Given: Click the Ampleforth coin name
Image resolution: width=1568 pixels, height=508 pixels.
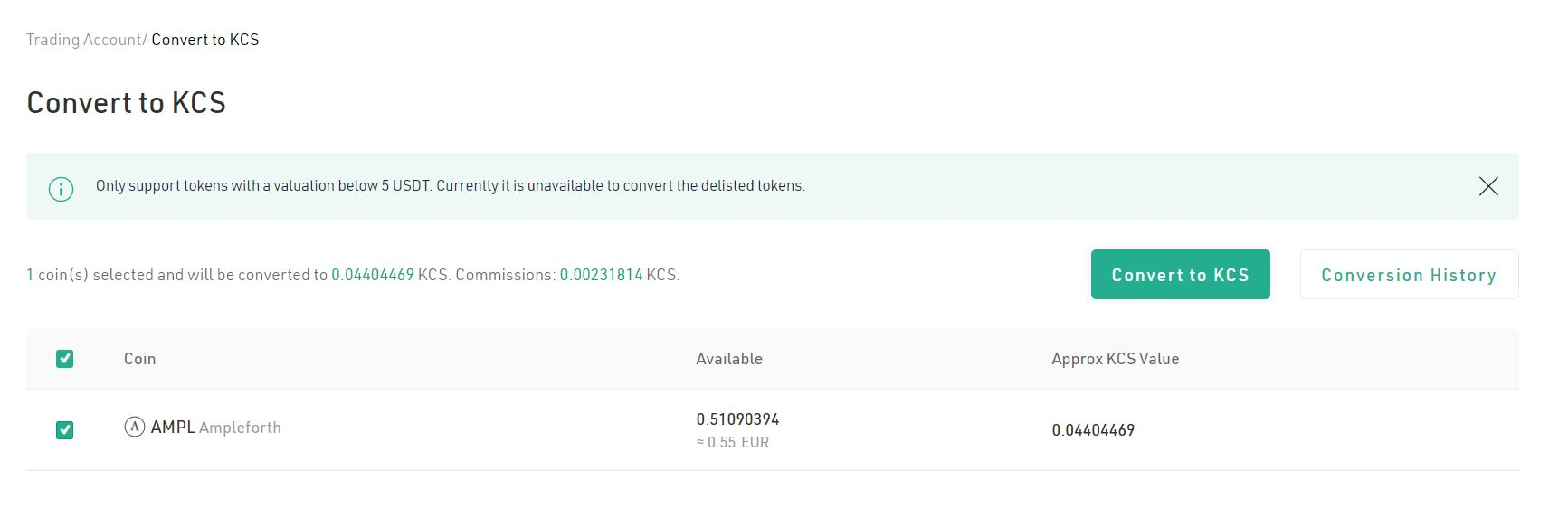Looking at the screenshot, I should 240,428.
